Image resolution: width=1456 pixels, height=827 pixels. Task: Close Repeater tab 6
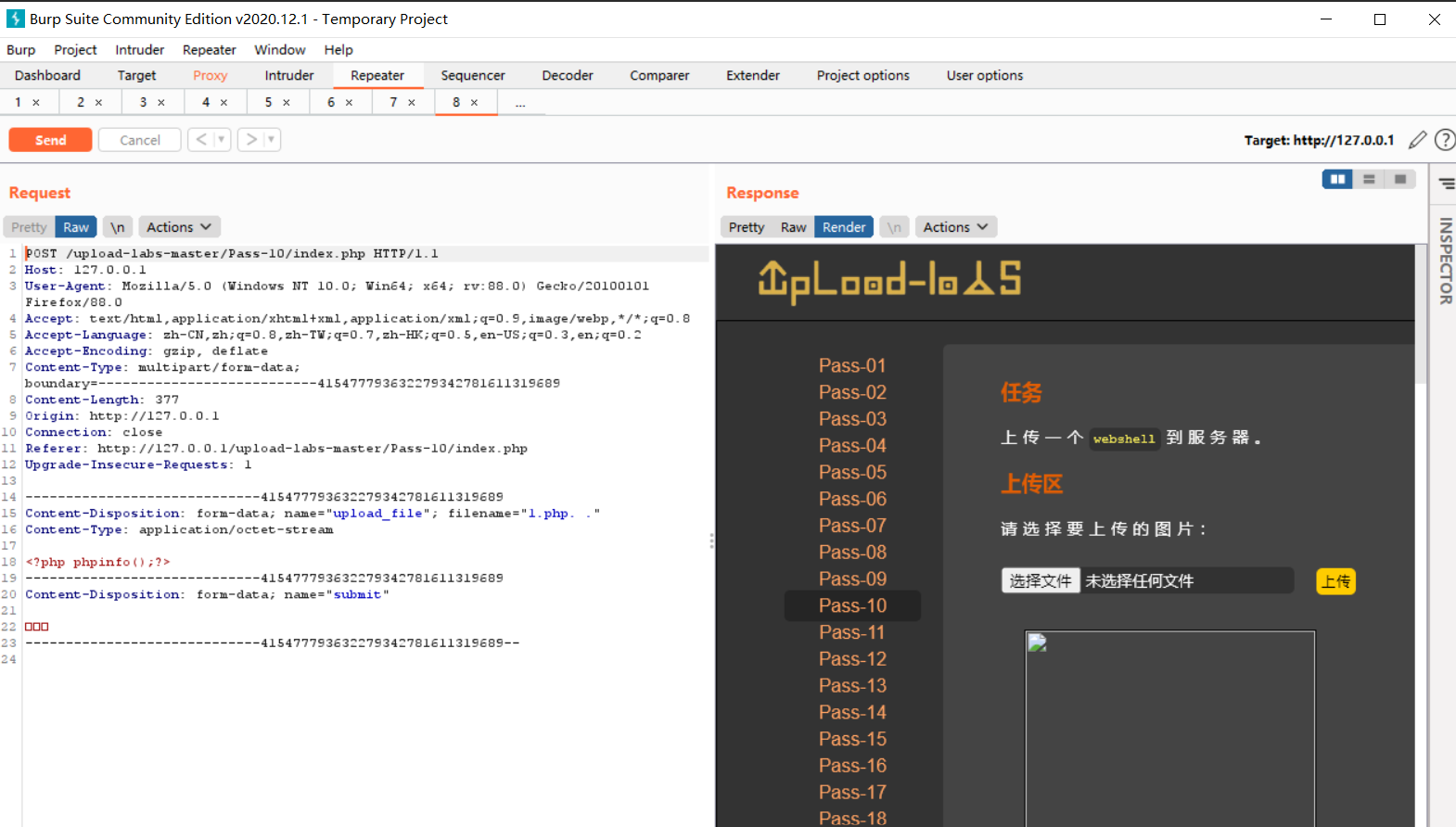[x=349, y=103]
